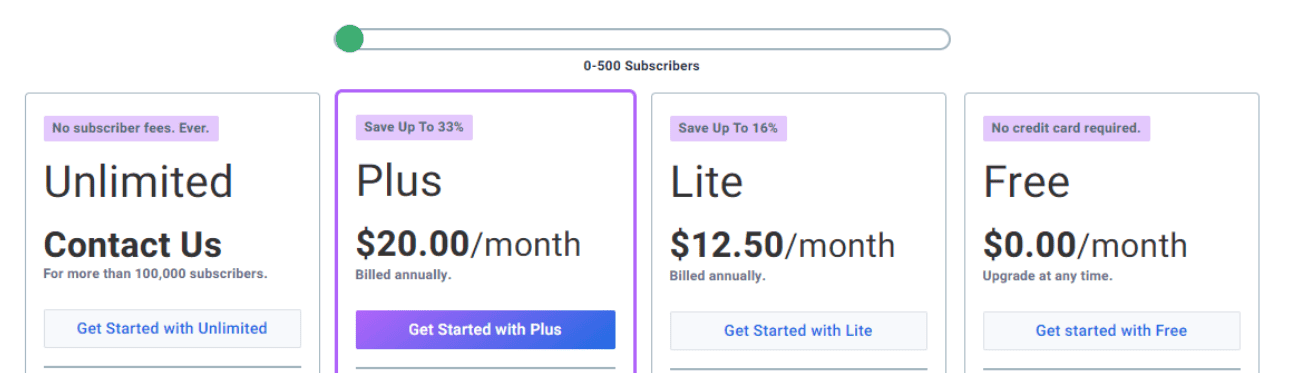Click the 0-500 Subscribers label
The width and height of the screenshot is (1290, 392).
click(642, 66)
